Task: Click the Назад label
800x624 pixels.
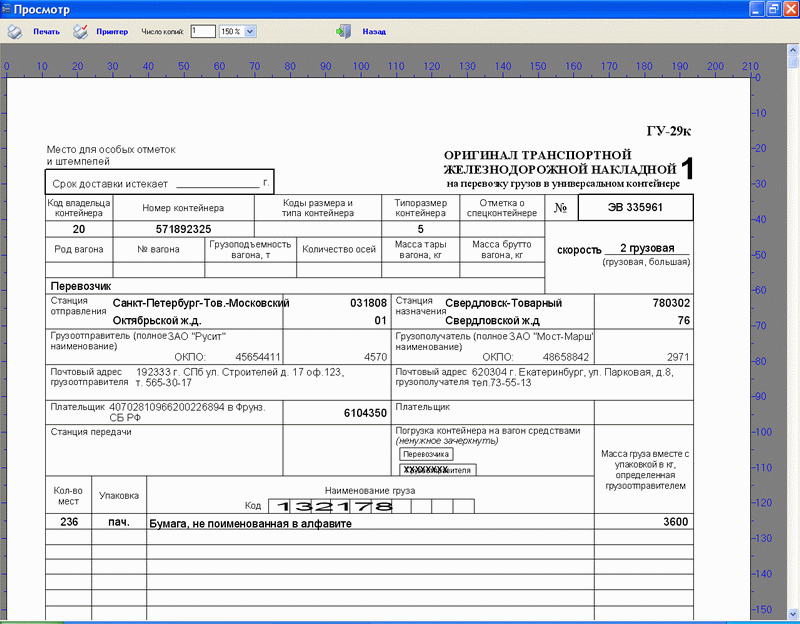Action: [x=374, y=32]
